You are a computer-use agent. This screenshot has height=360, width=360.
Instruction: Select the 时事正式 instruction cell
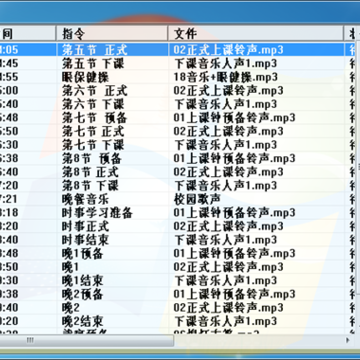tap(85, 226)
